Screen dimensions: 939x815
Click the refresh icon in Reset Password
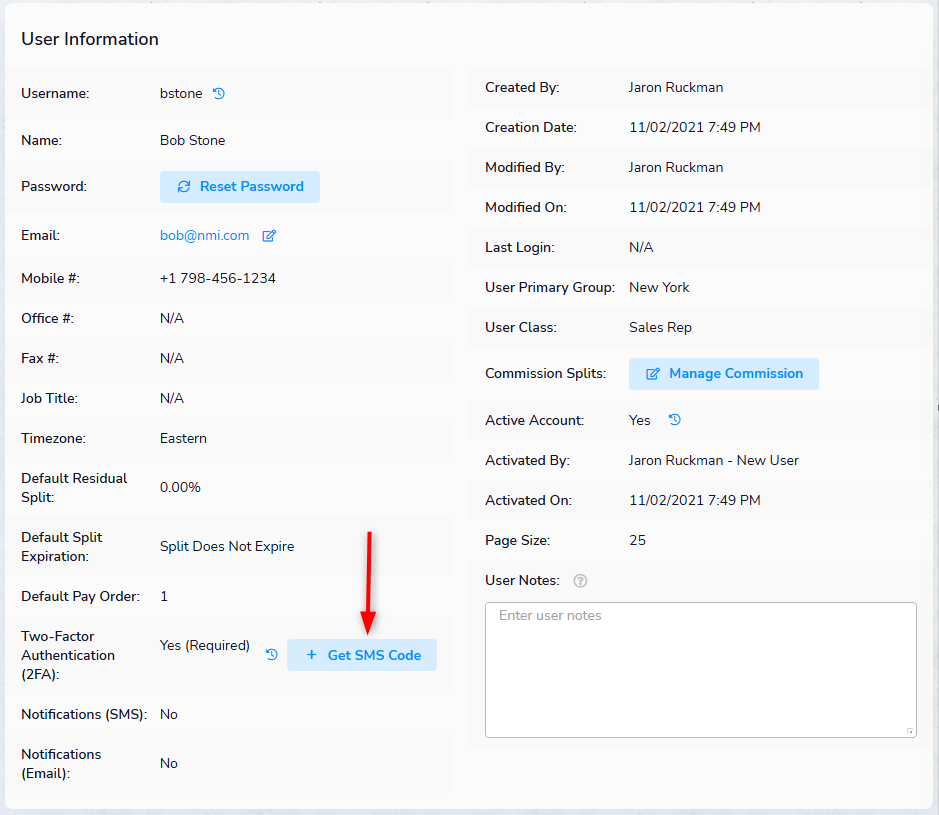click(x=184, y=187)
